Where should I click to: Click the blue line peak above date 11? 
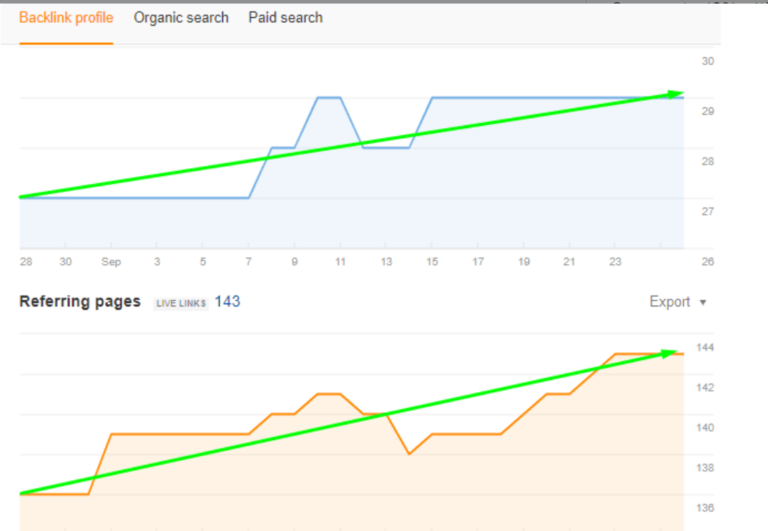pos(329,98)
